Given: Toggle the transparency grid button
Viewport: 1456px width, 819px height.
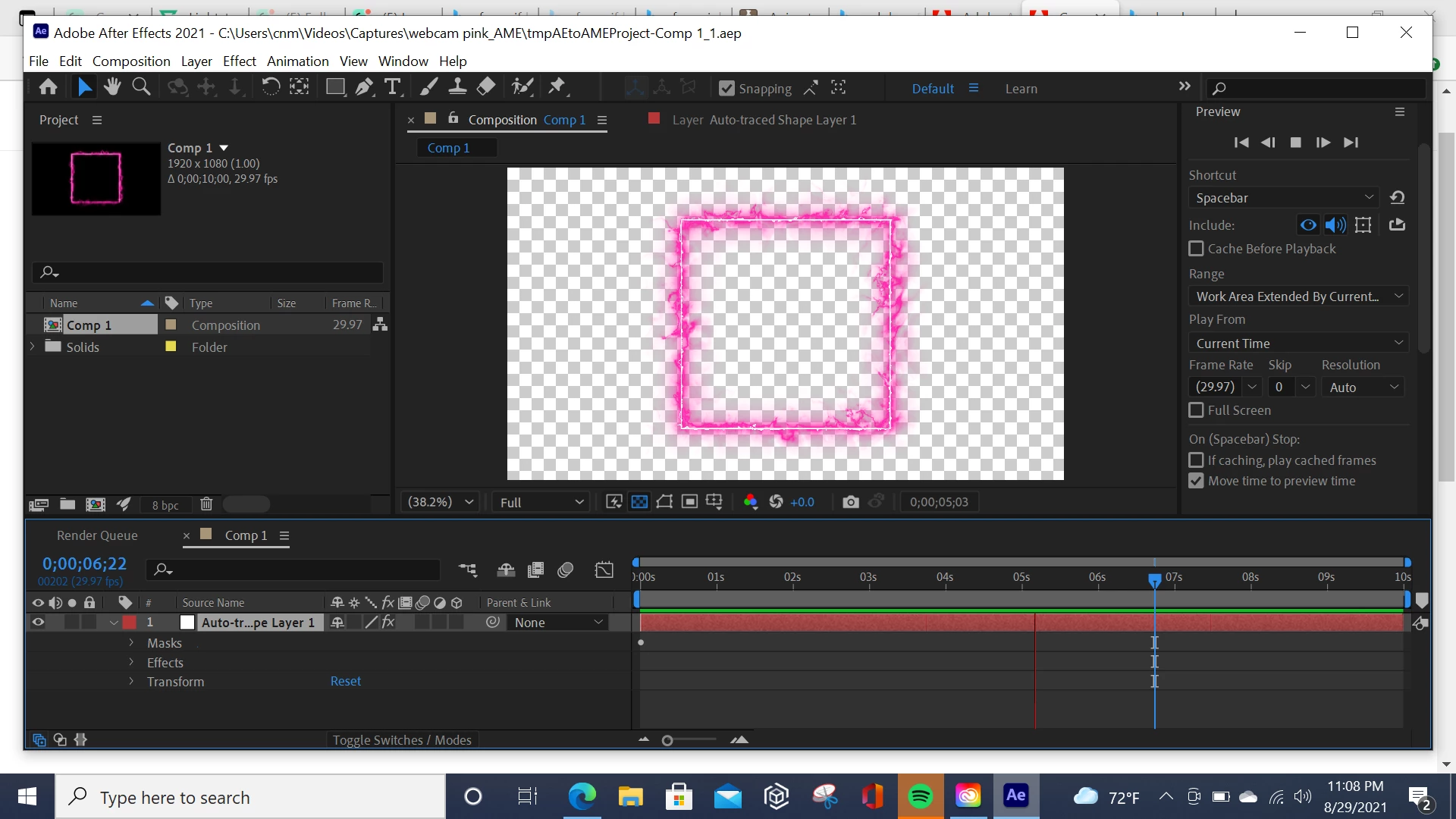Looking at the screenshot, I should [639, 502].
